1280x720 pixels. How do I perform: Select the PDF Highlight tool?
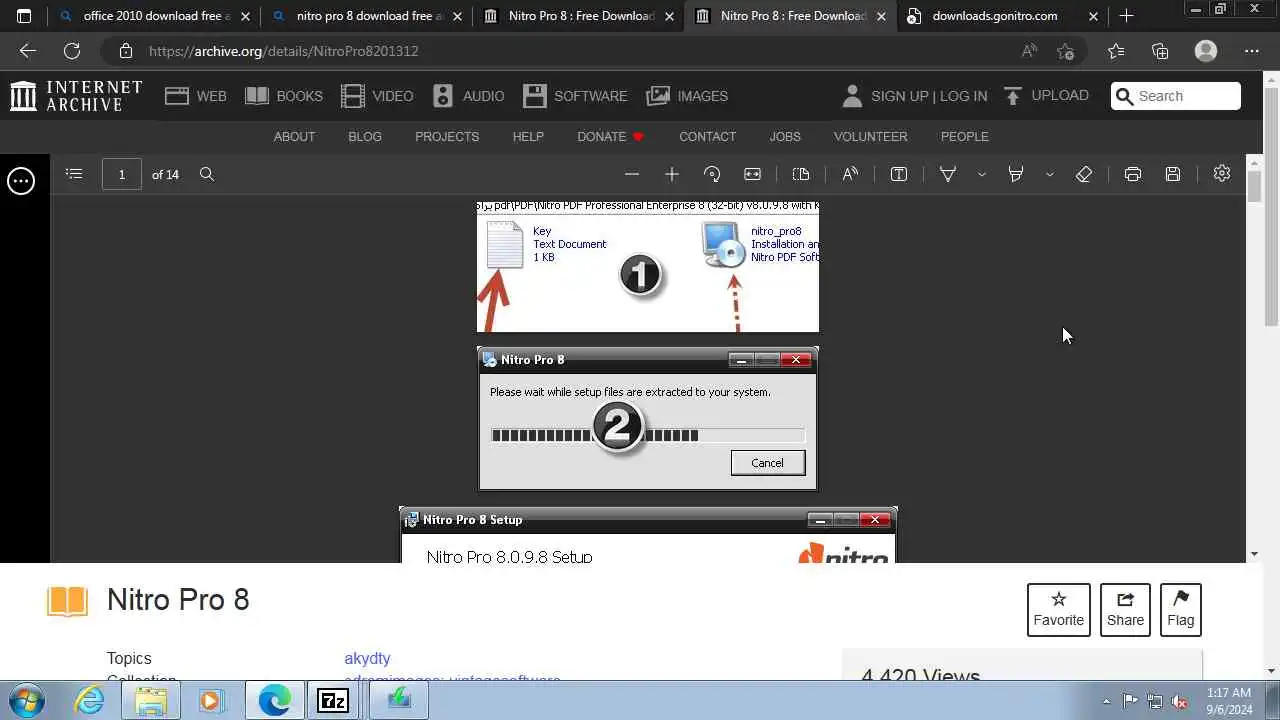1016,174
